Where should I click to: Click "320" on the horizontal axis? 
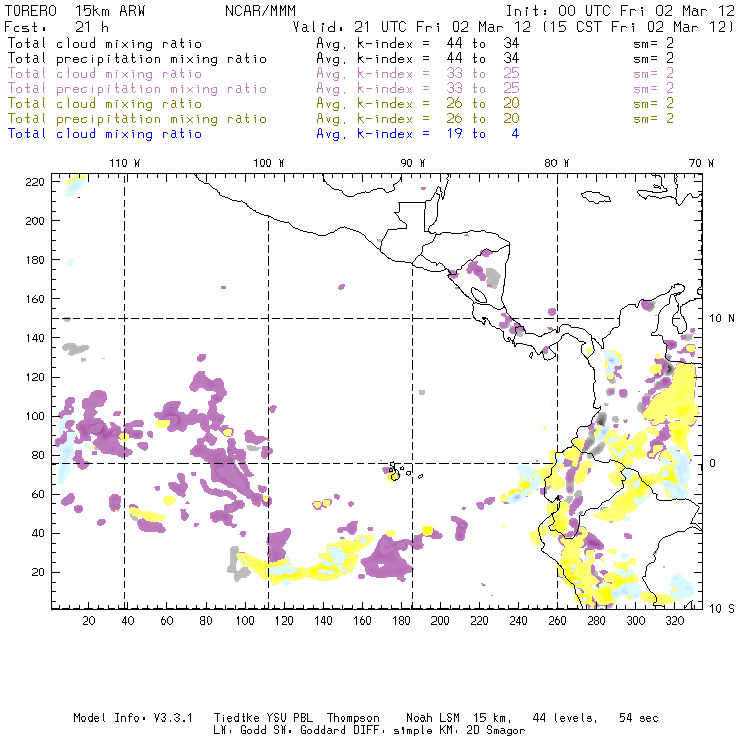(675, 621)
